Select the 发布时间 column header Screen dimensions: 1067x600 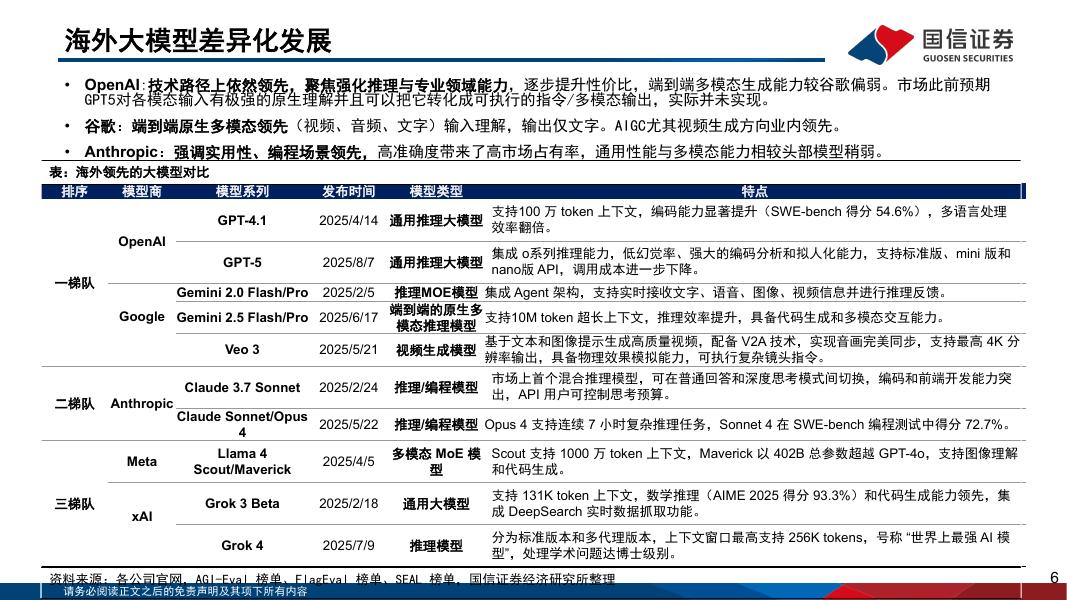[344, 192]
